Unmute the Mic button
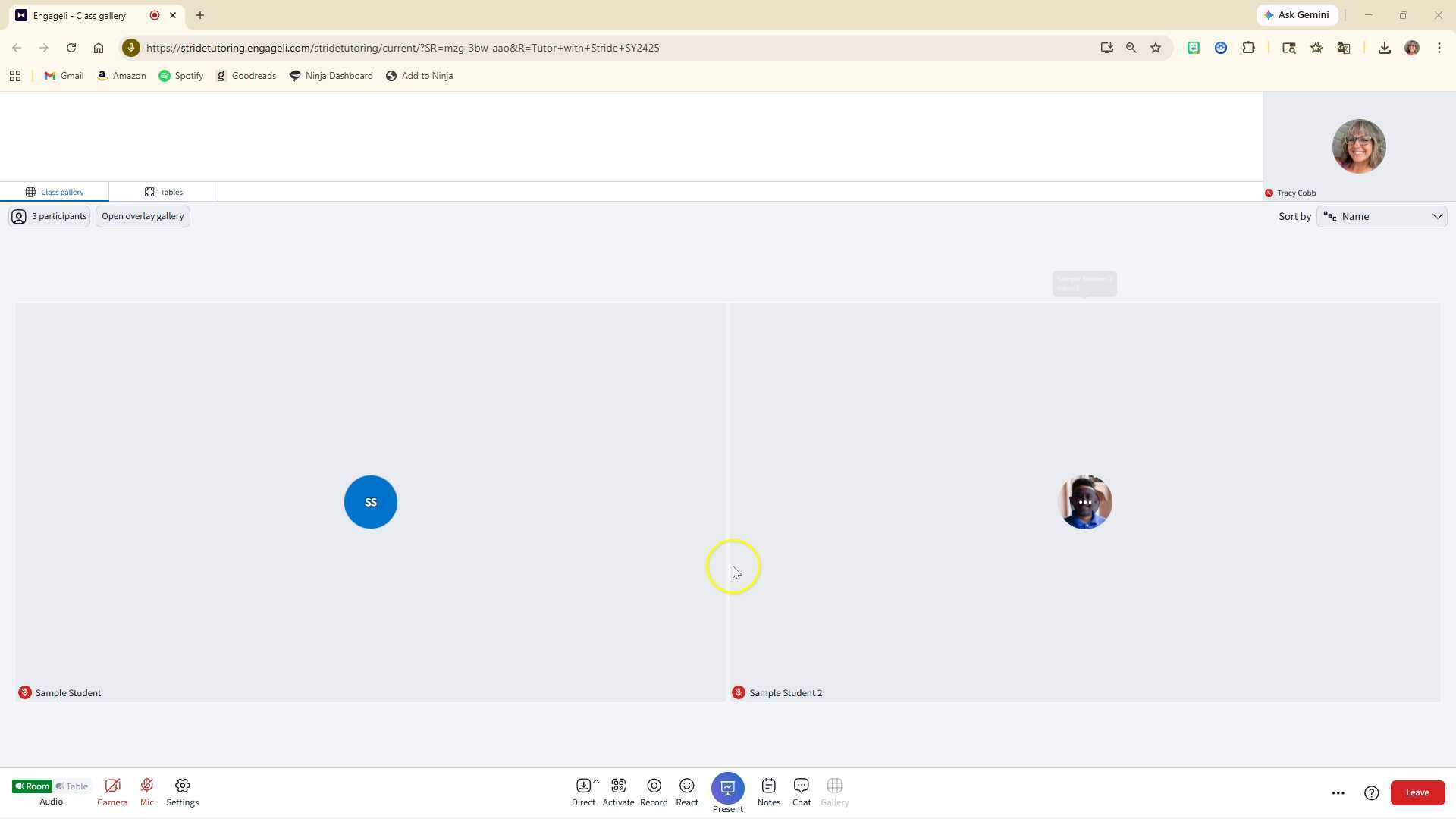 coord(146,792)
